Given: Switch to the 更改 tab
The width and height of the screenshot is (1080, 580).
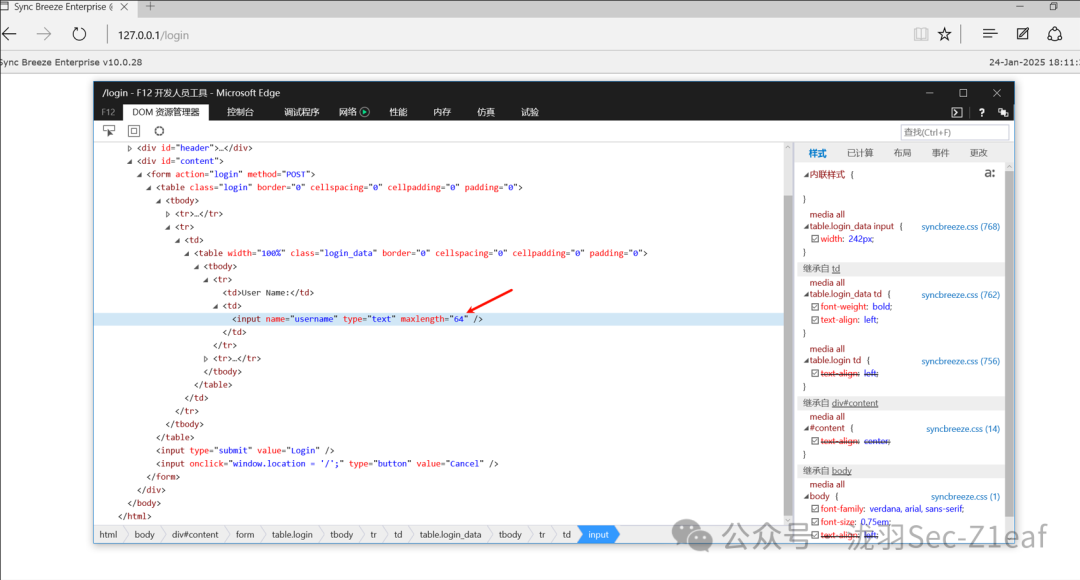Looking at the screenshot, I should (x=979, y=153).
